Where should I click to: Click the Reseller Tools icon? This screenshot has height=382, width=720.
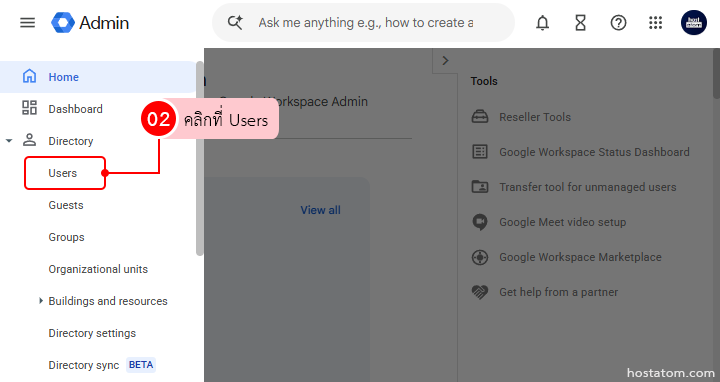[480, 117]
